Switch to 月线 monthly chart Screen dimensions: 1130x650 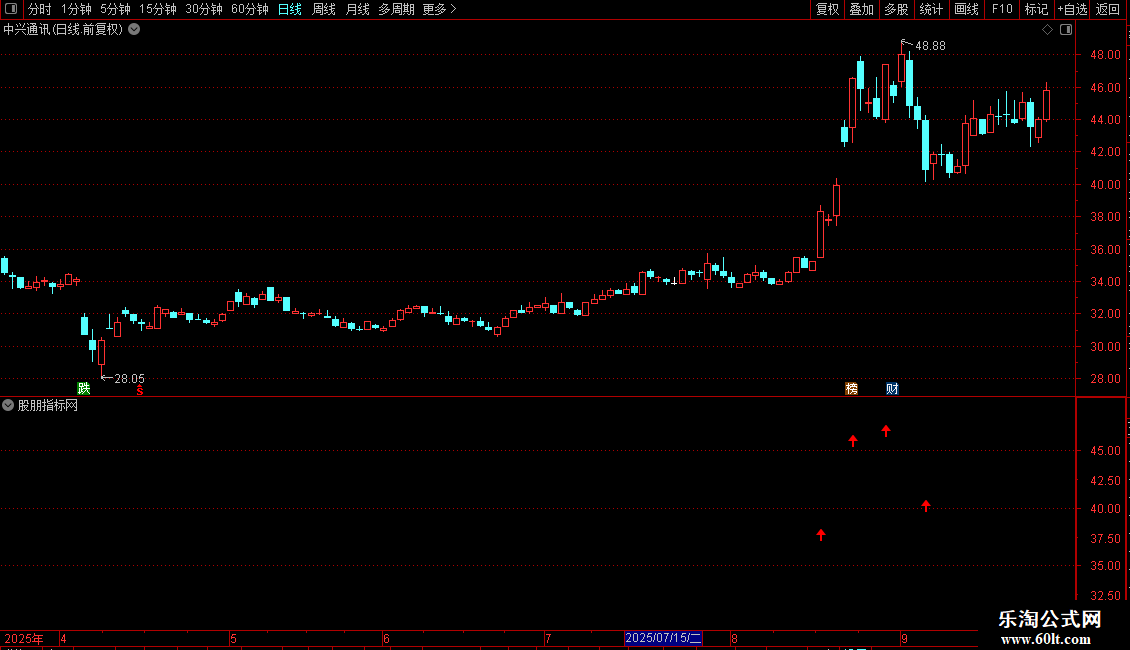point(357,9)
